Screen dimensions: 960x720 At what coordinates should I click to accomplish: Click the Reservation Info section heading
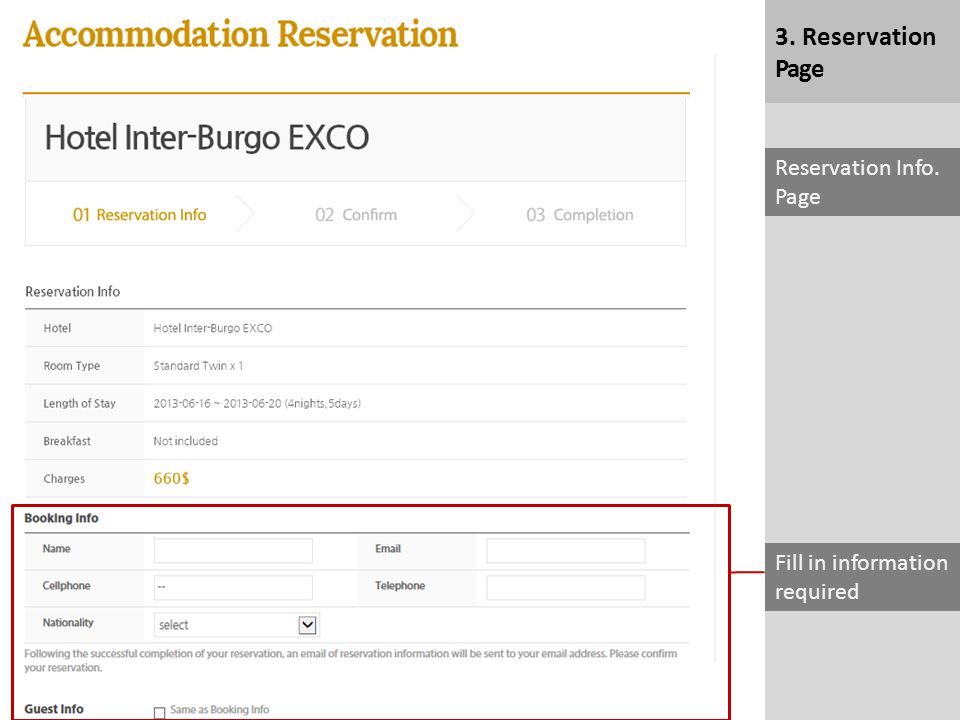point(72,291)
